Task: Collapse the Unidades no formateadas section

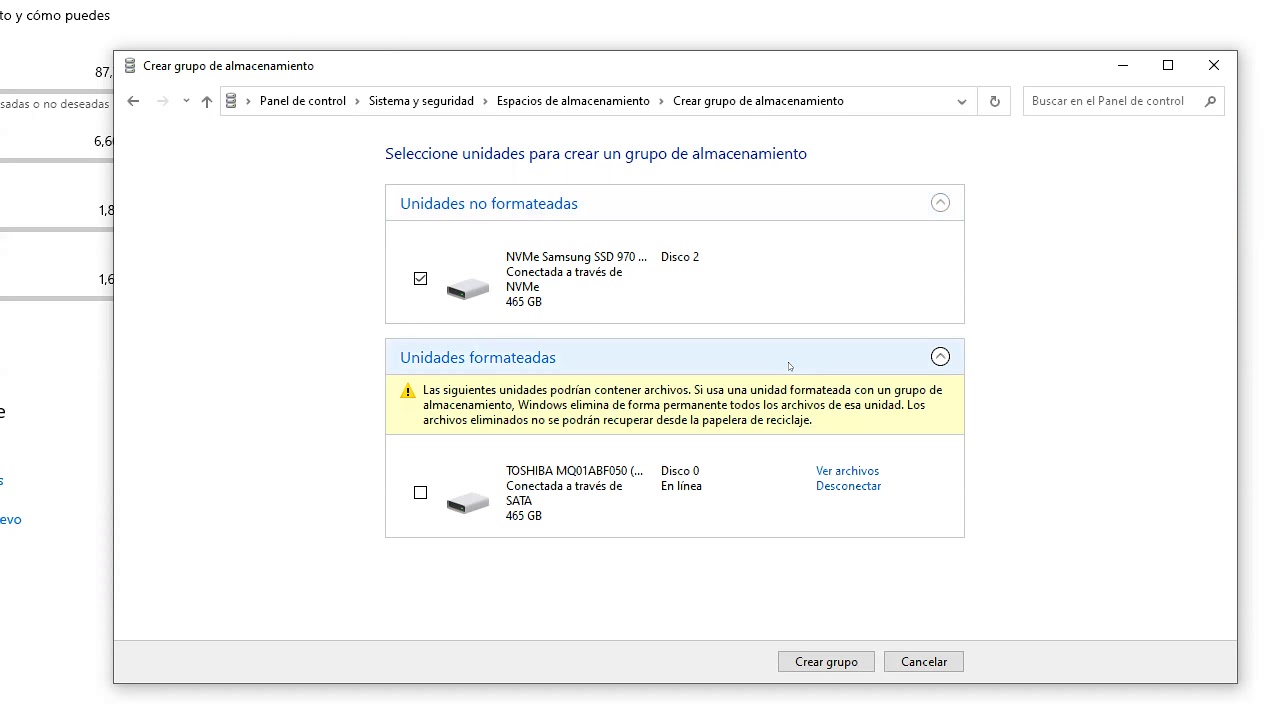Action: click(x=940, y=203)
